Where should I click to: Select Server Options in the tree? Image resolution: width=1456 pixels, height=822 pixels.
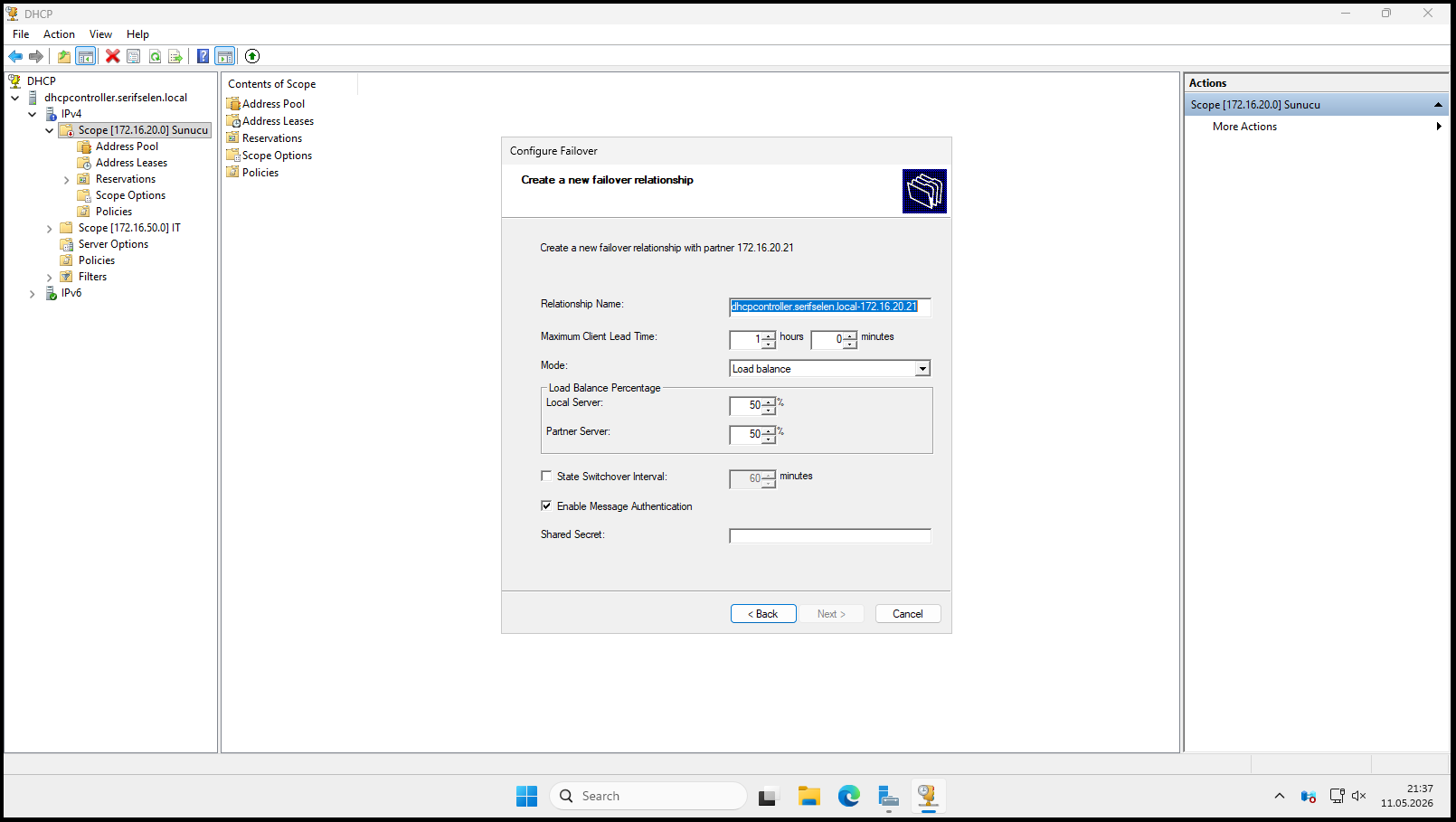[x=113, y=244]
